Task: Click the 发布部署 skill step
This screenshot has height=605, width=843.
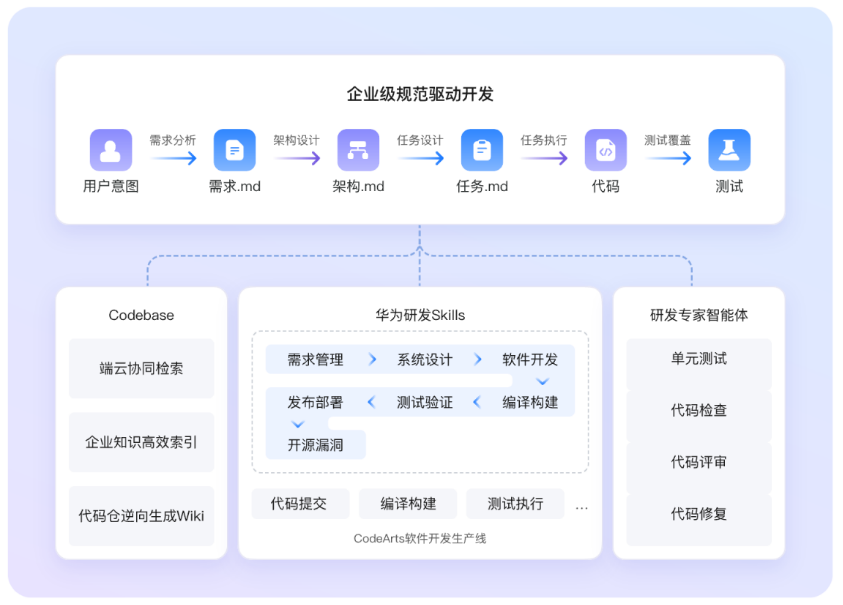Action: (x=315, y=402)
